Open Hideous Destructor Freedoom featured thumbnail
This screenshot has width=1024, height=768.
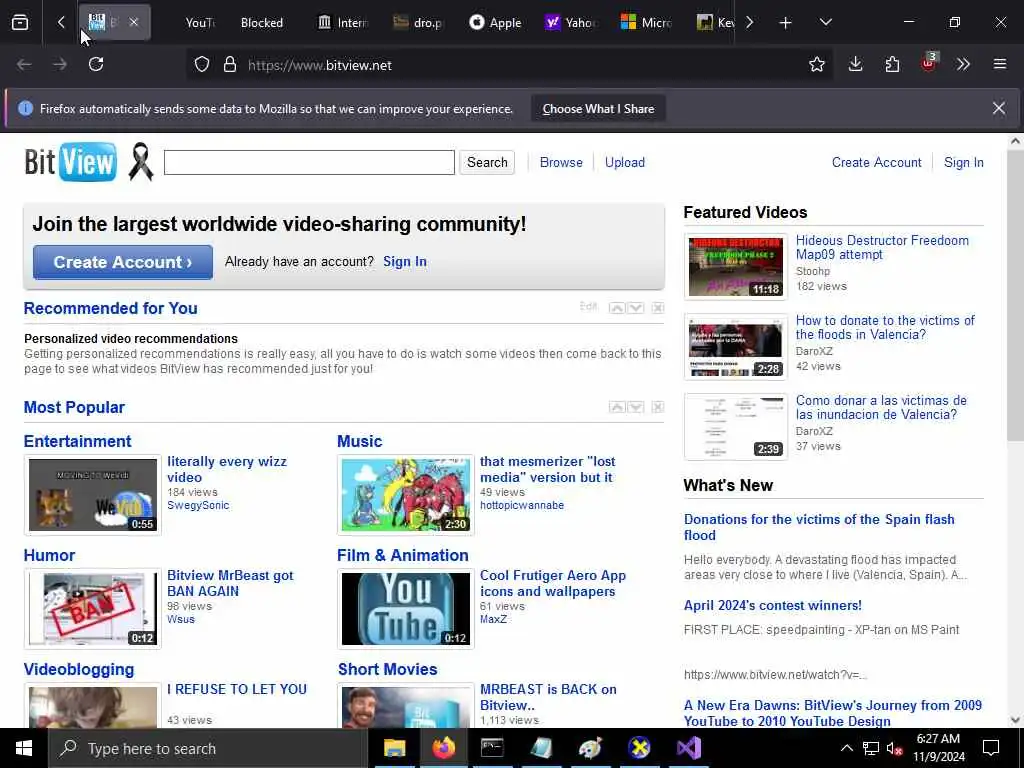coord(735,267)
